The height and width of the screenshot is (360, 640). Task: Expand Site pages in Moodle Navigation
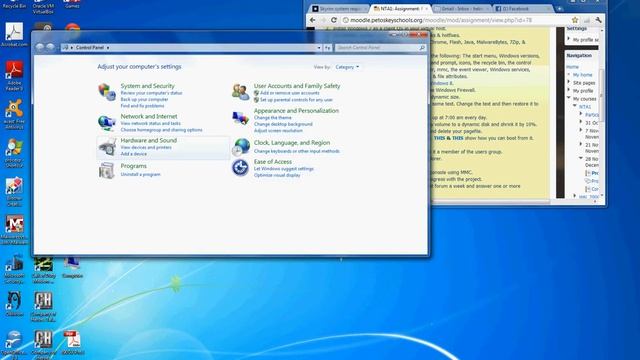[x=569, y=82]
